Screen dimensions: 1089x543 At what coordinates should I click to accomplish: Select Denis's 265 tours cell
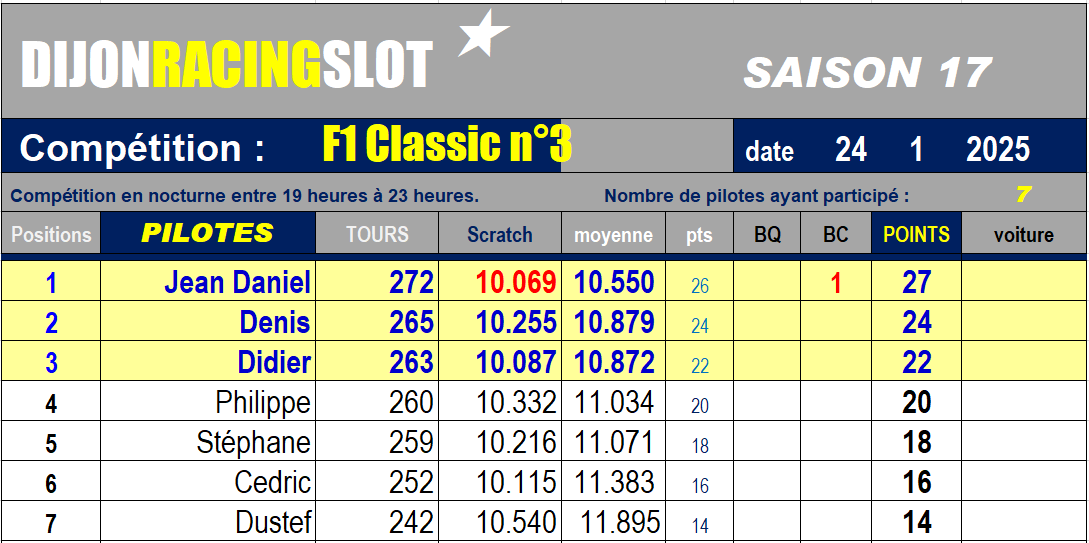pyautogui.click(x=377, y=321)
